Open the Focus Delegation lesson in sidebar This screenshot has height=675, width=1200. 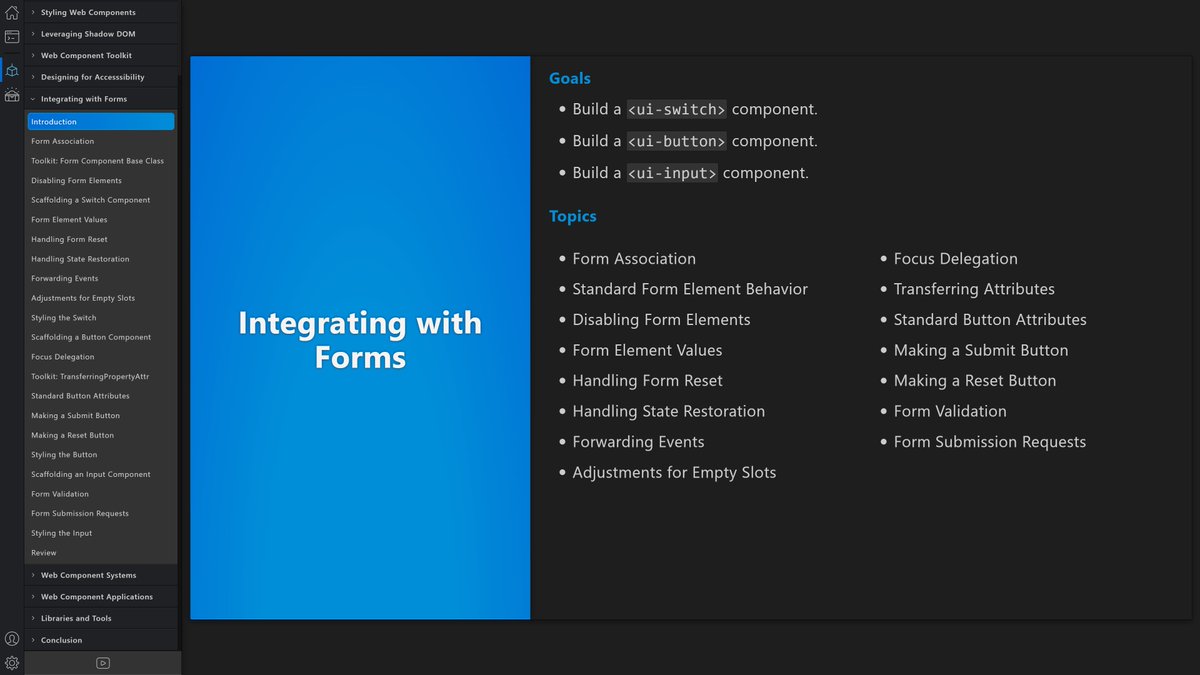(x=101, y=357)
